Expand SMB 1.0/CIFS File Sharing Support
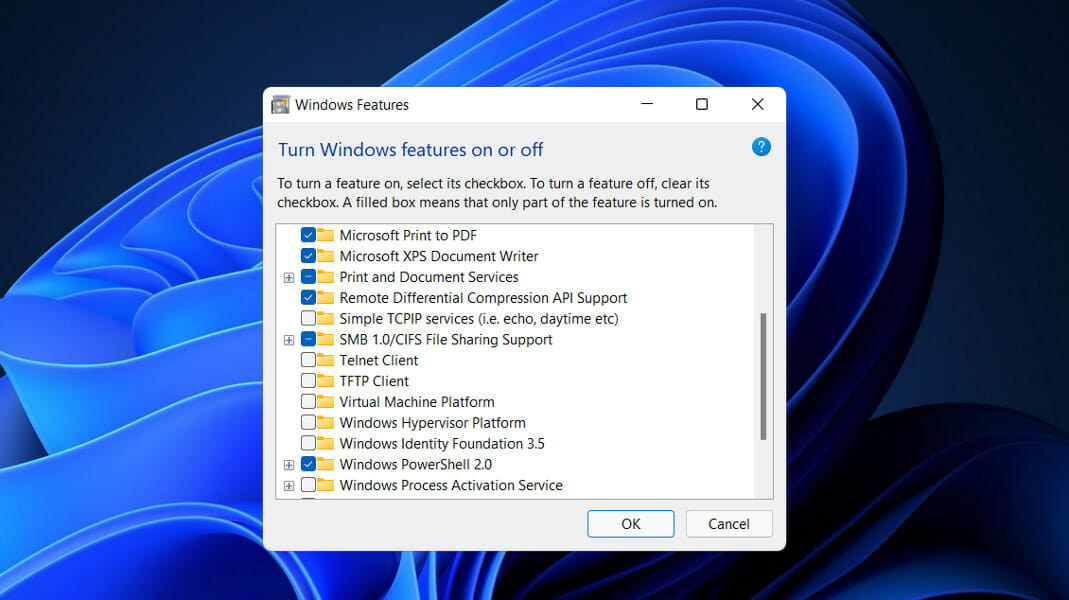Screen dimensions: 1069x600 (289, 339)
